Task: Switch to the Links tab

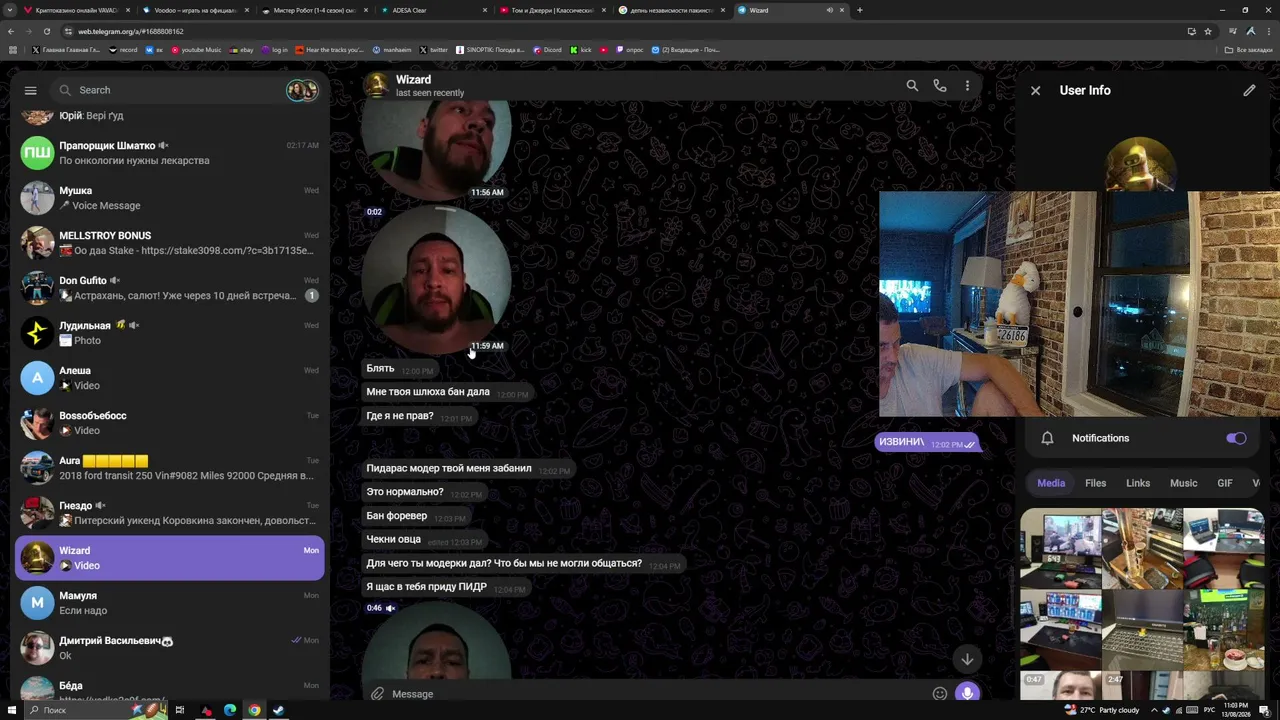Action: [1138, 483]
